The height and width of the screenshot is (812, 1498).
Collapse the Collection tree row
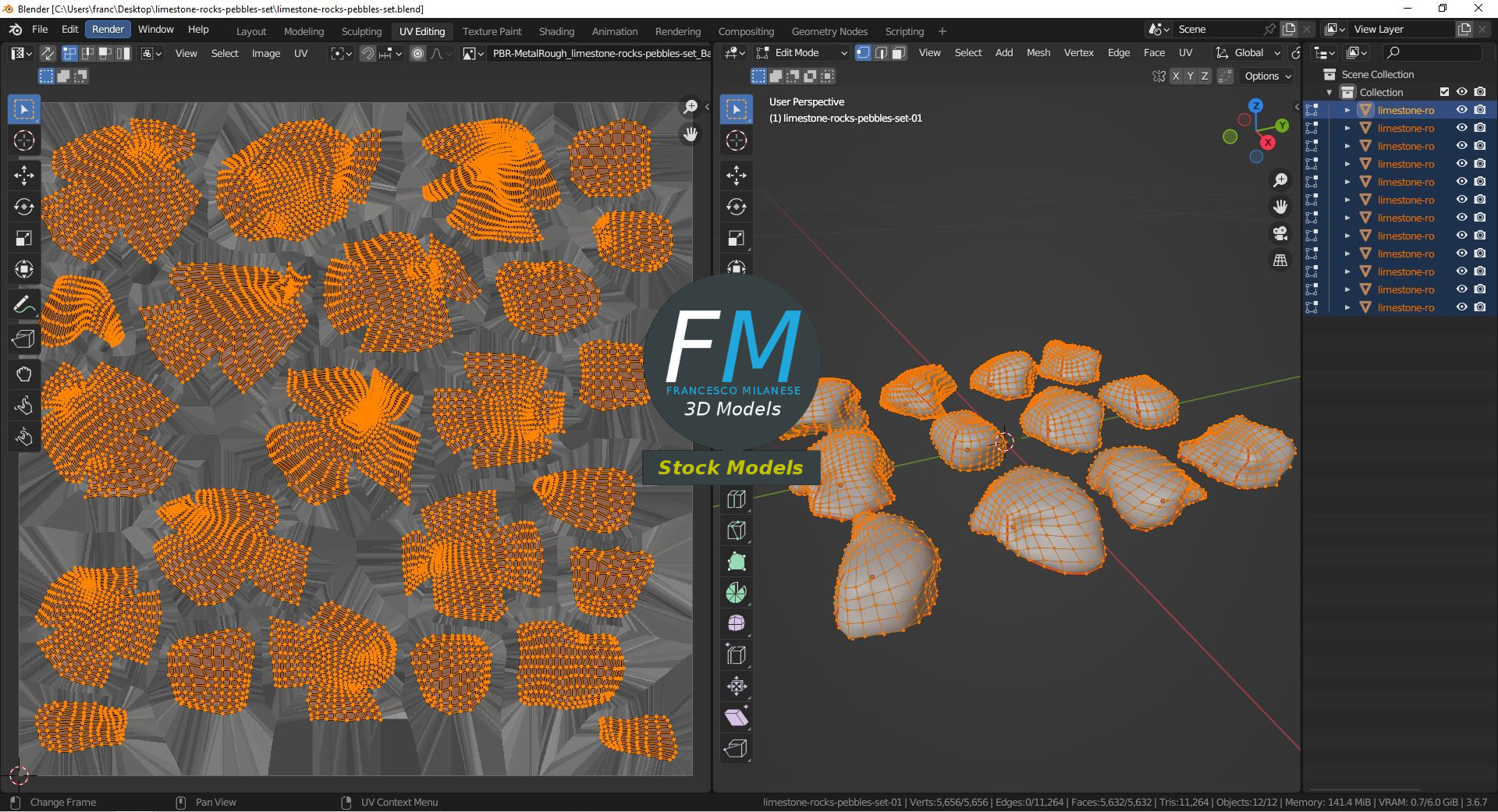pos(1329,92)
